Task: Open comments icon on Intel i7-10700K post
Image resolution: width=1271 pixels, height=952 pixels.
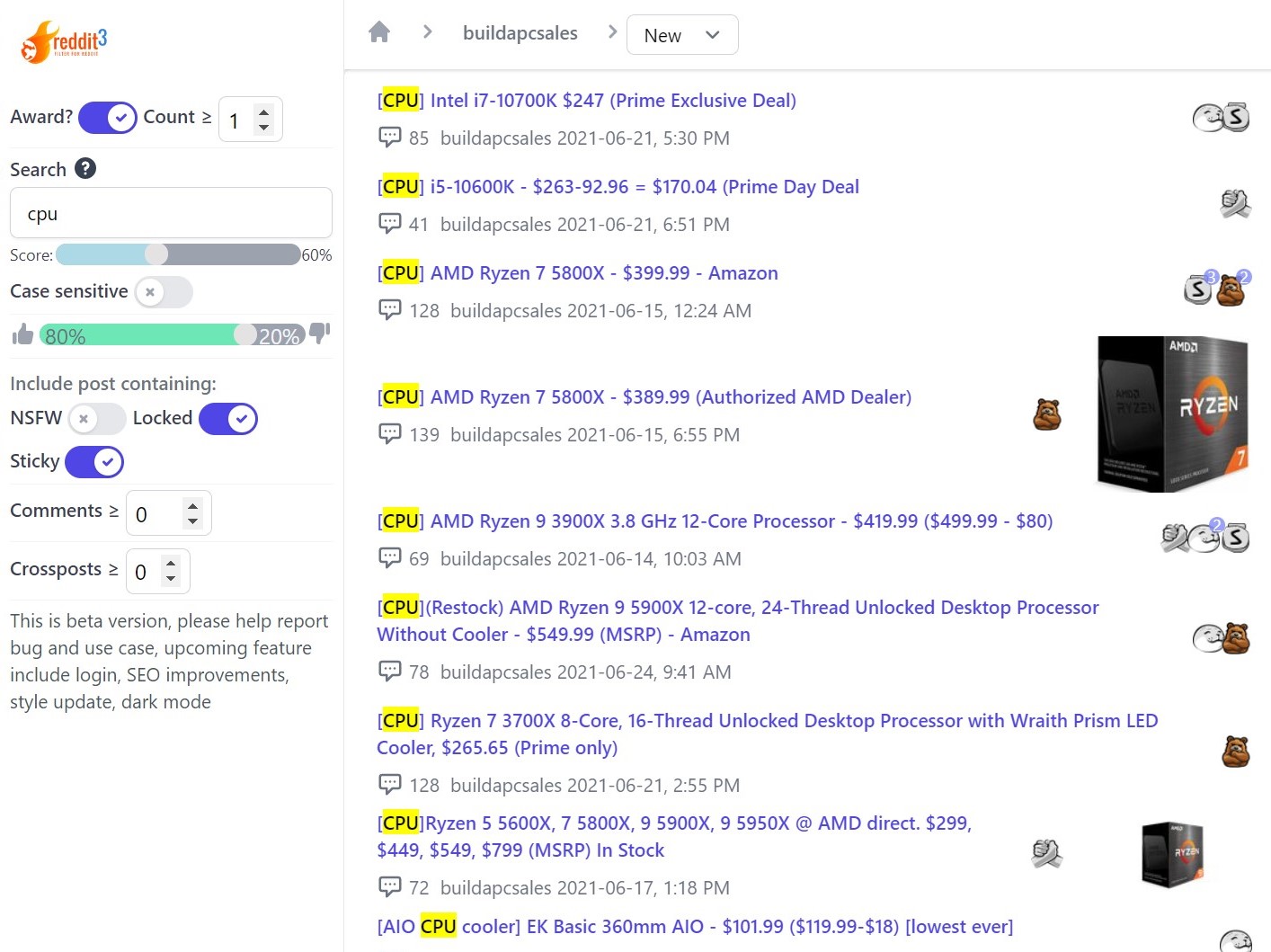Action: tap(390, 138)
